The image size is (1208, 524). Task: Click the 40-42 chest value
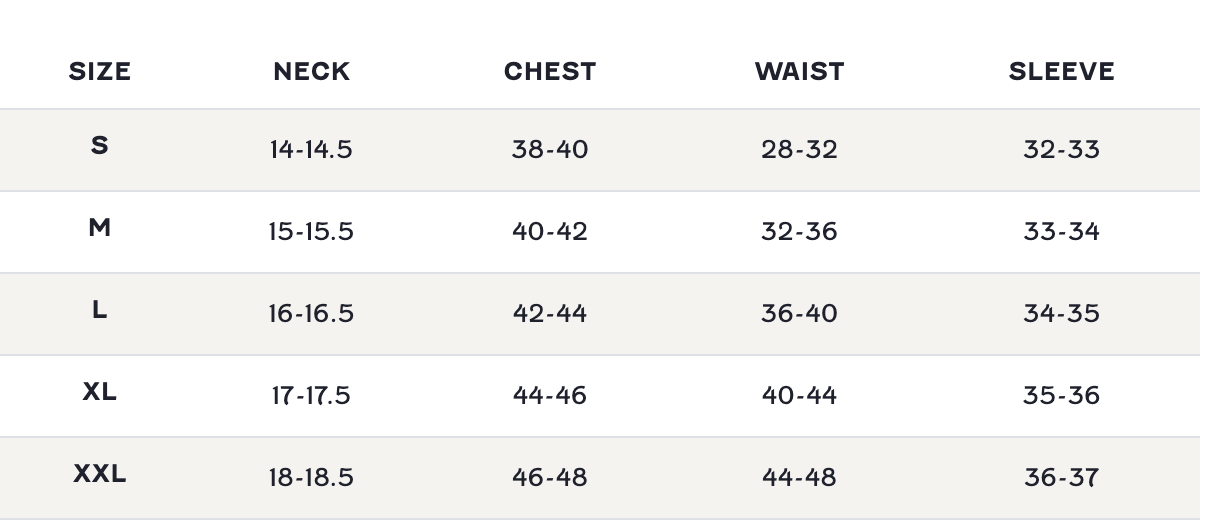(x=550, y=232)
